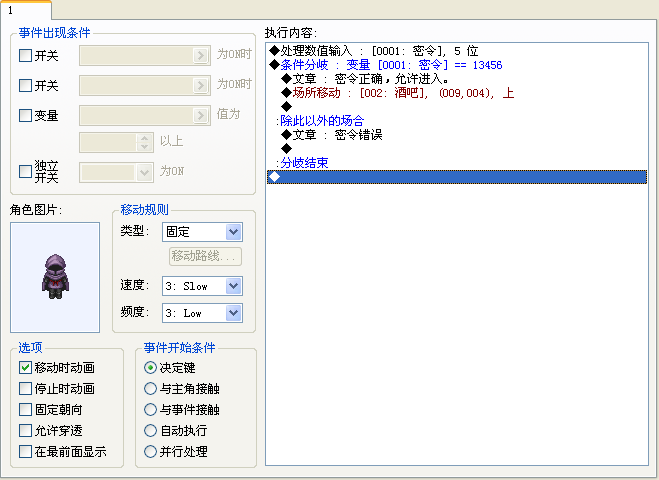659x480 pixels.
Task: Select the 文章: 密令正确，允许进入 line
Action: (457, 79)
